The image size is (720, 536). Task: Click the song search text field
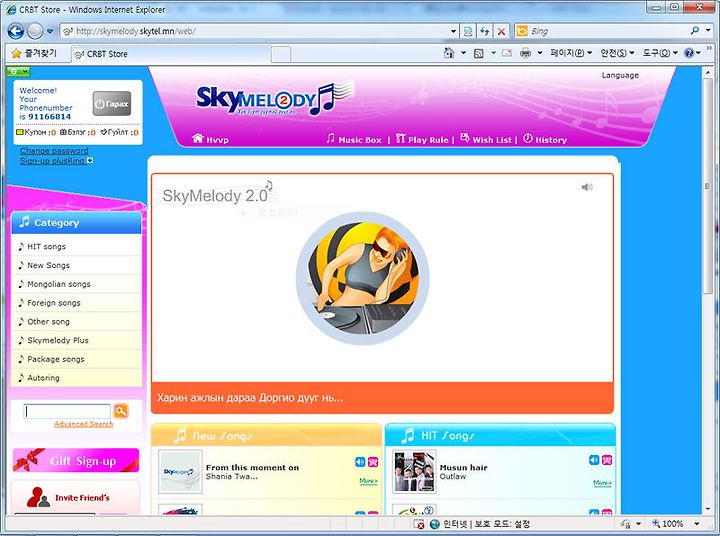point(68,411)
